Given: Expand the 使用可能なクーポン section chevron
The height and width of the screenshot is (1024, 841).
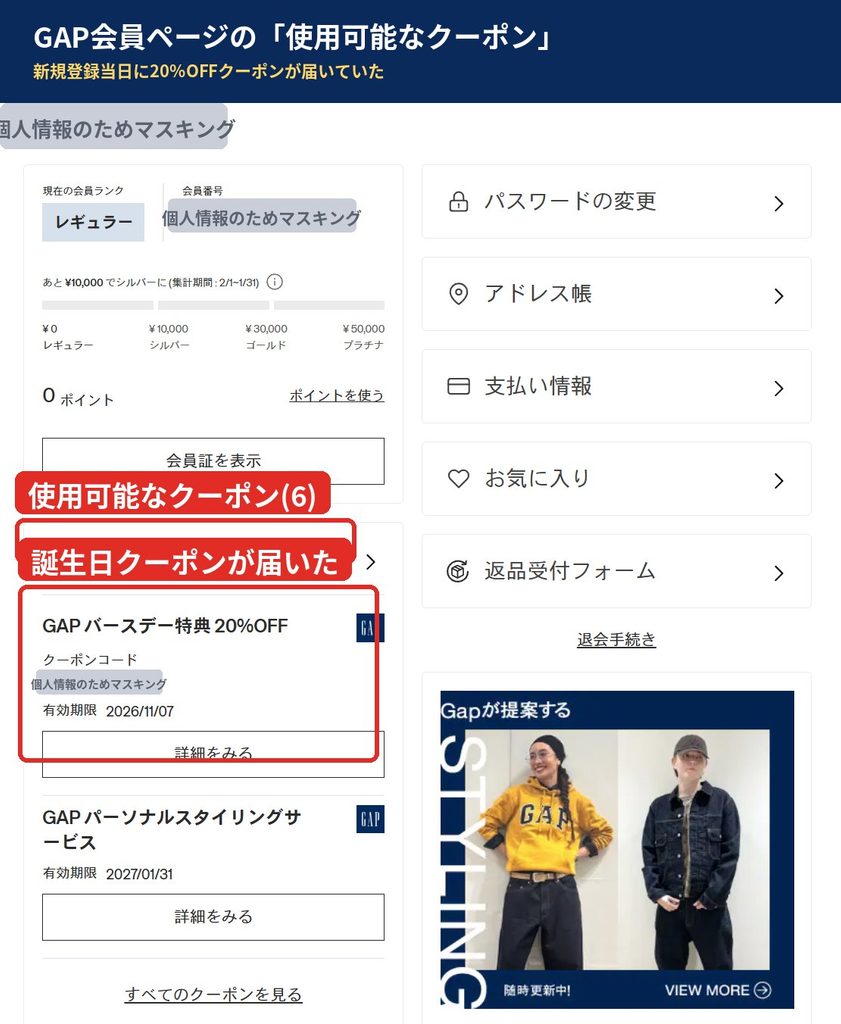Looking at the screenshot, I should point(370,562).
